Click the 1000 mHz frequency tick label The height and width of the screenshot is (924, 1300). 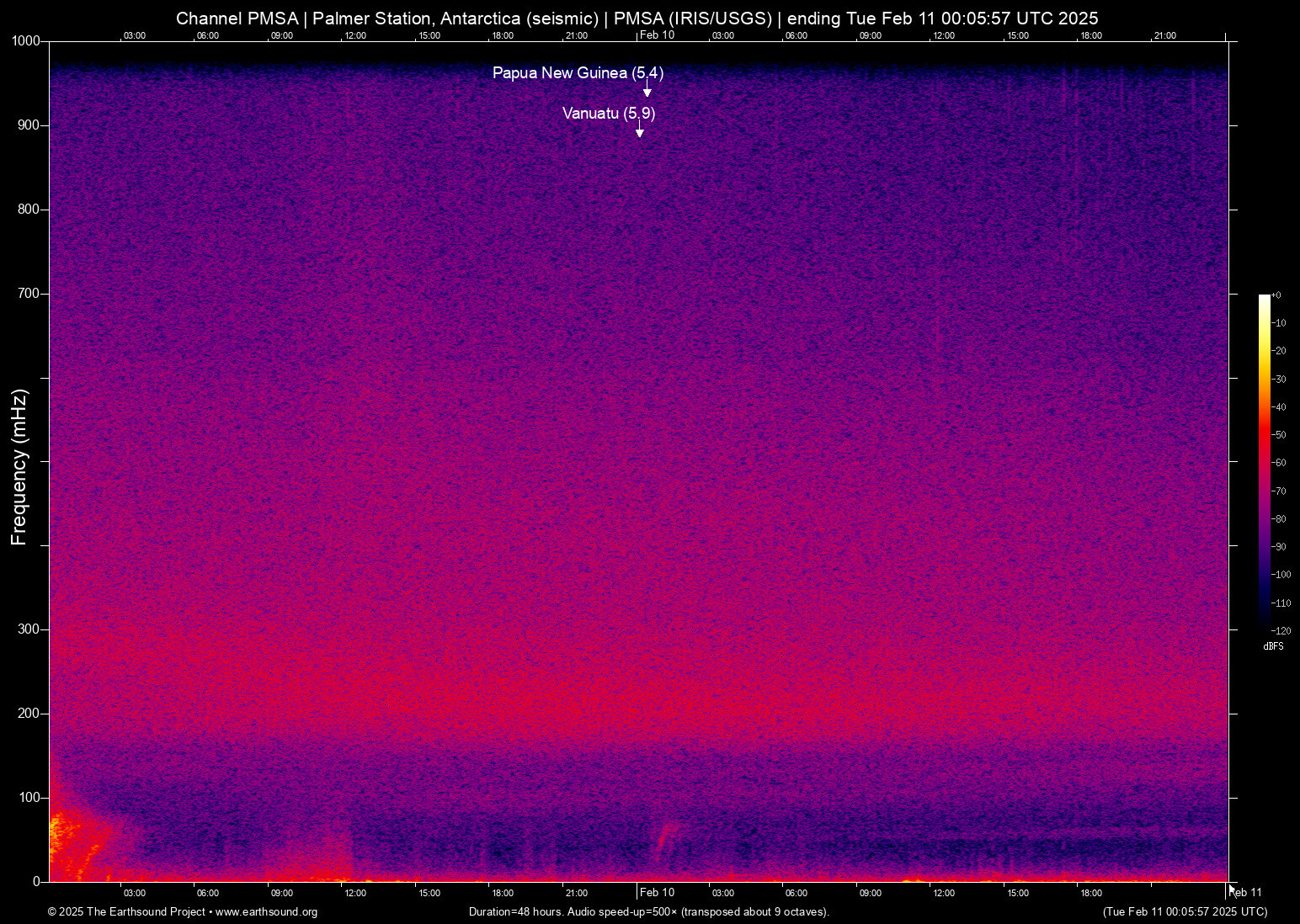(26, 40)
